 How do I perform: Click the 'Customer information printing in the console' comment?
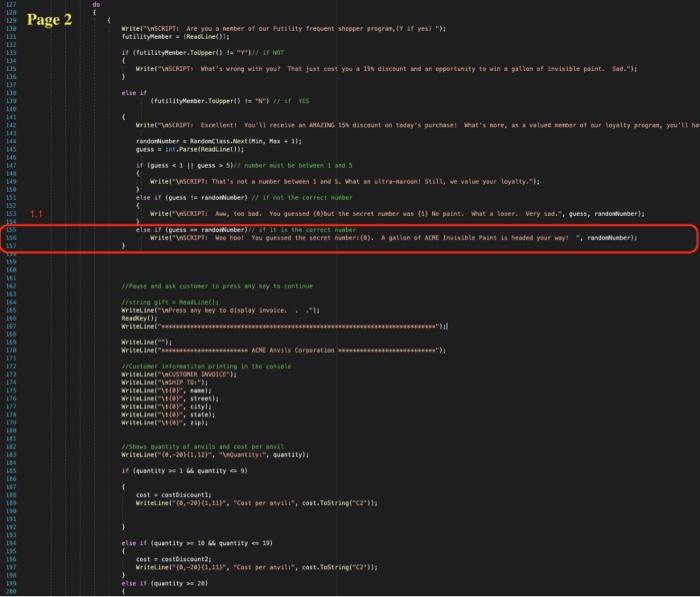click(206, 366)
